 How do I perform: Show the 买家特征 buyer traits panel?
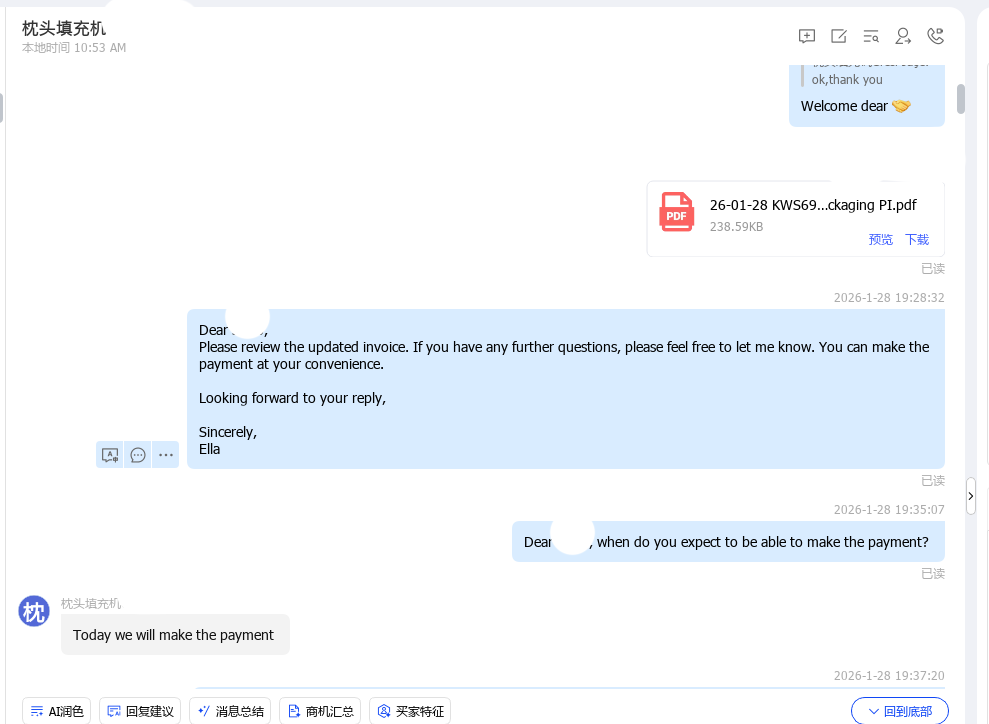click(410, 711)
